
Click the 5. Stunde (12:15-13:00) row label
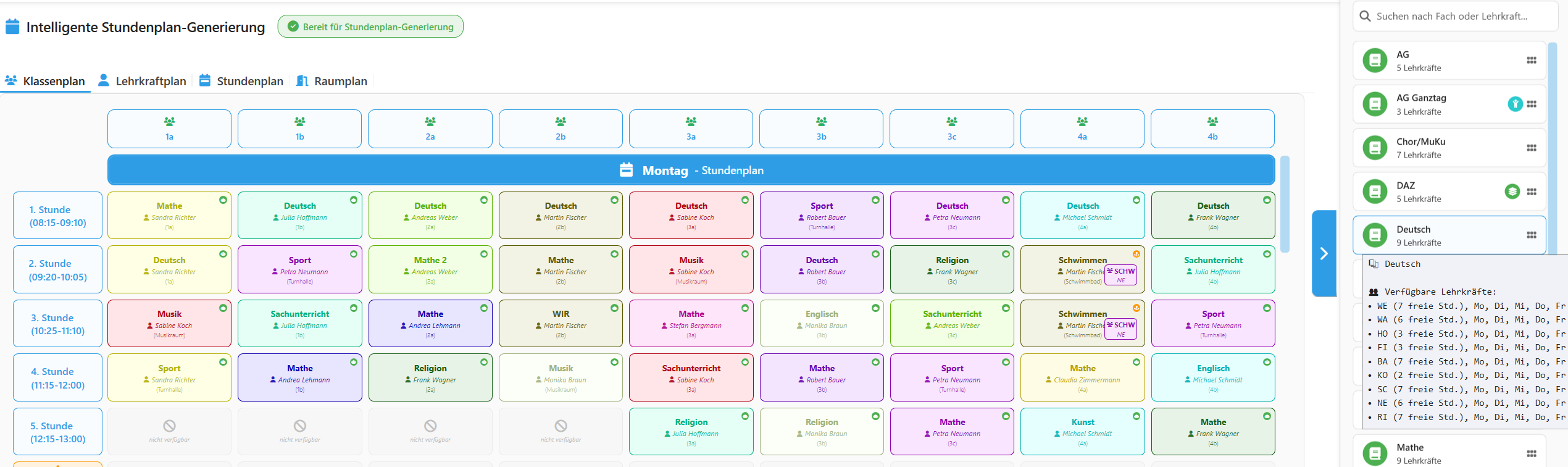58,432
